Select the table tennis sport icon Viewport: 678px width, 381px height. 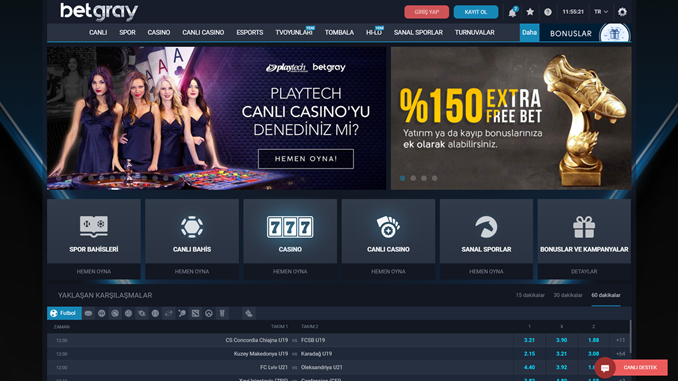point(182,313)
